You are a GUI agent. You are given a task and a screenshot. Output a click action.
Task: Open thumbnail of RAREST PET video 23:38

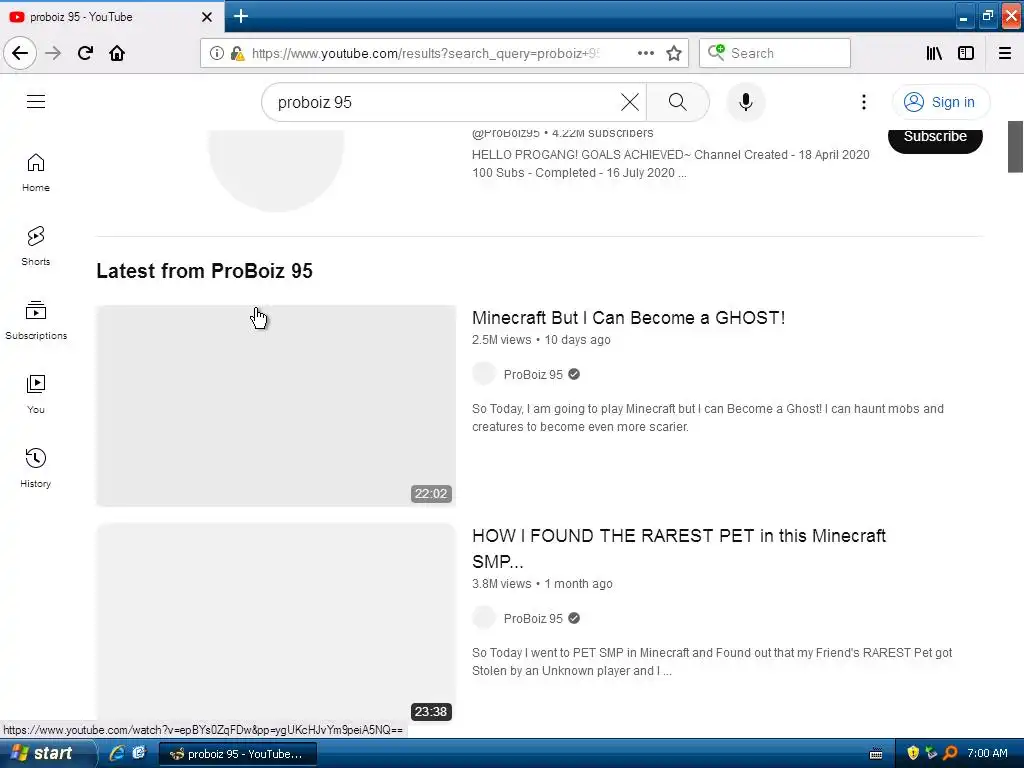coord(276,624)
